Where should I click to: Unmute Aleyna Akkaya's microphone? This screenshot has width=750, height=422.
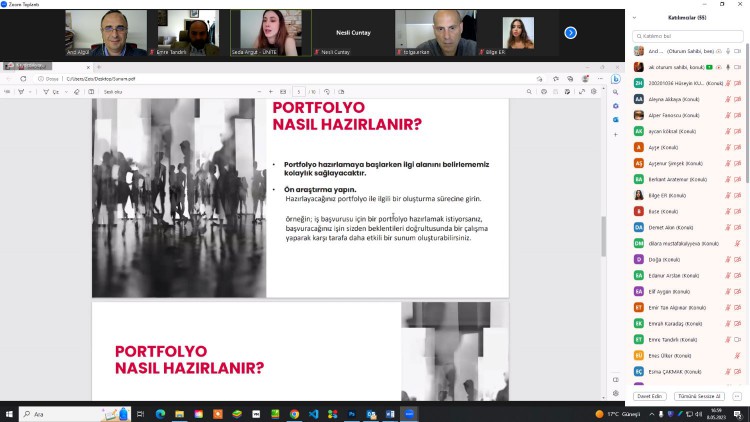pos(728,100)
